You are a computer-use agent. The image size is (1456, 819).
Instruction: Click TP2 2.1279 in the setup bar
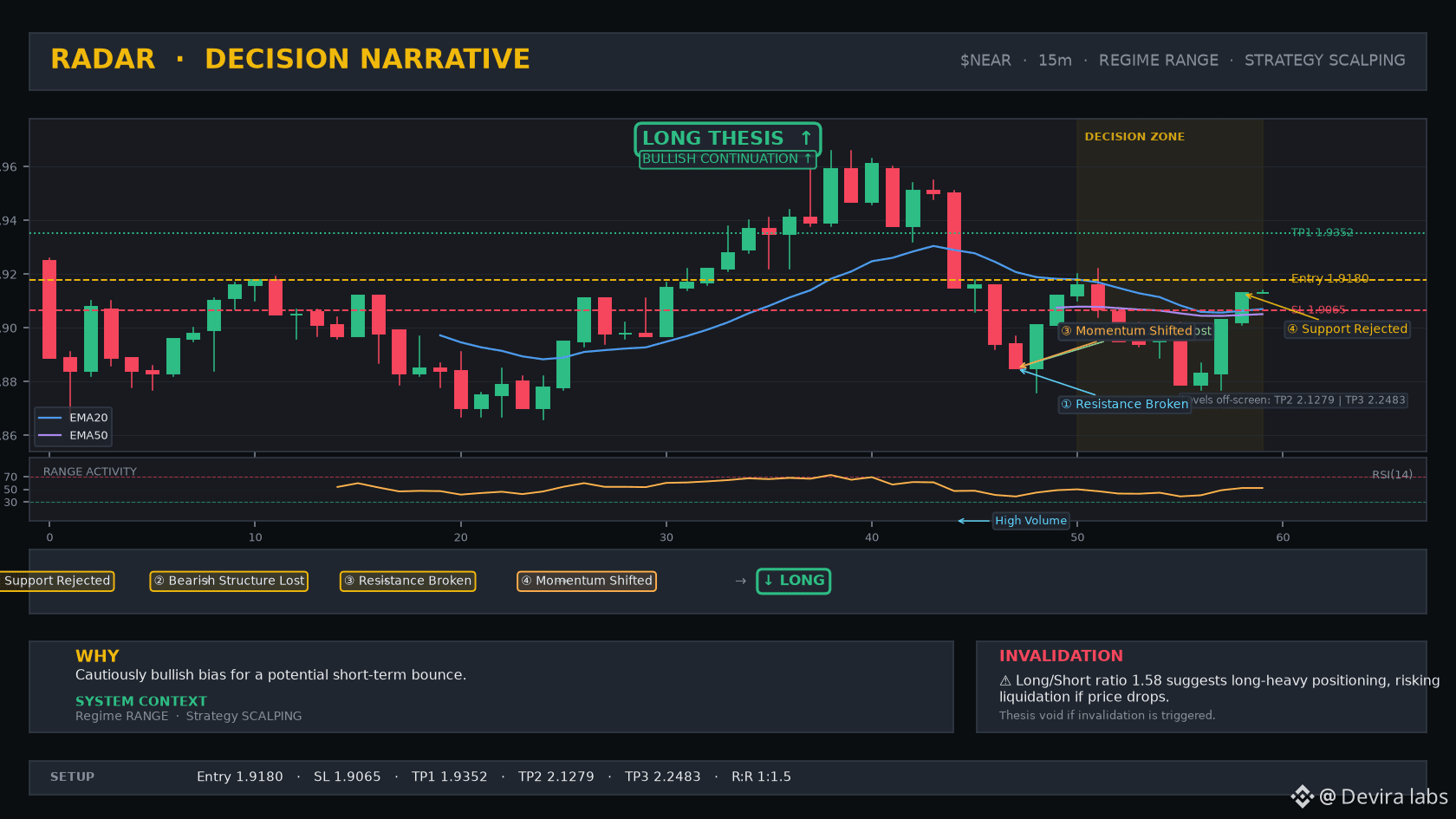pos(556,777)
